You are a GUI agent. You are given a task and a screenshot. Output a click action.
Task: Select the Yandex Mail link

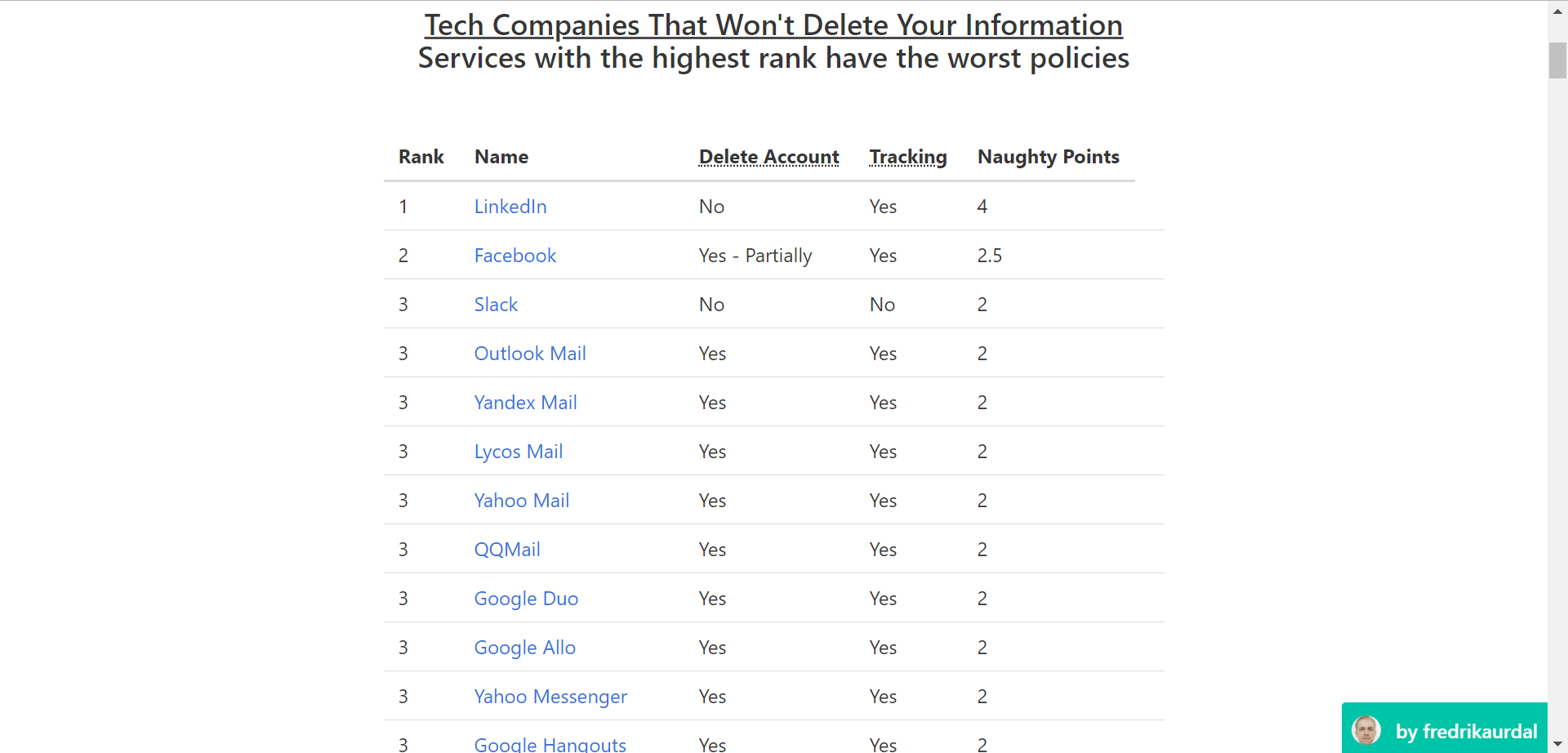coord(526,403)
